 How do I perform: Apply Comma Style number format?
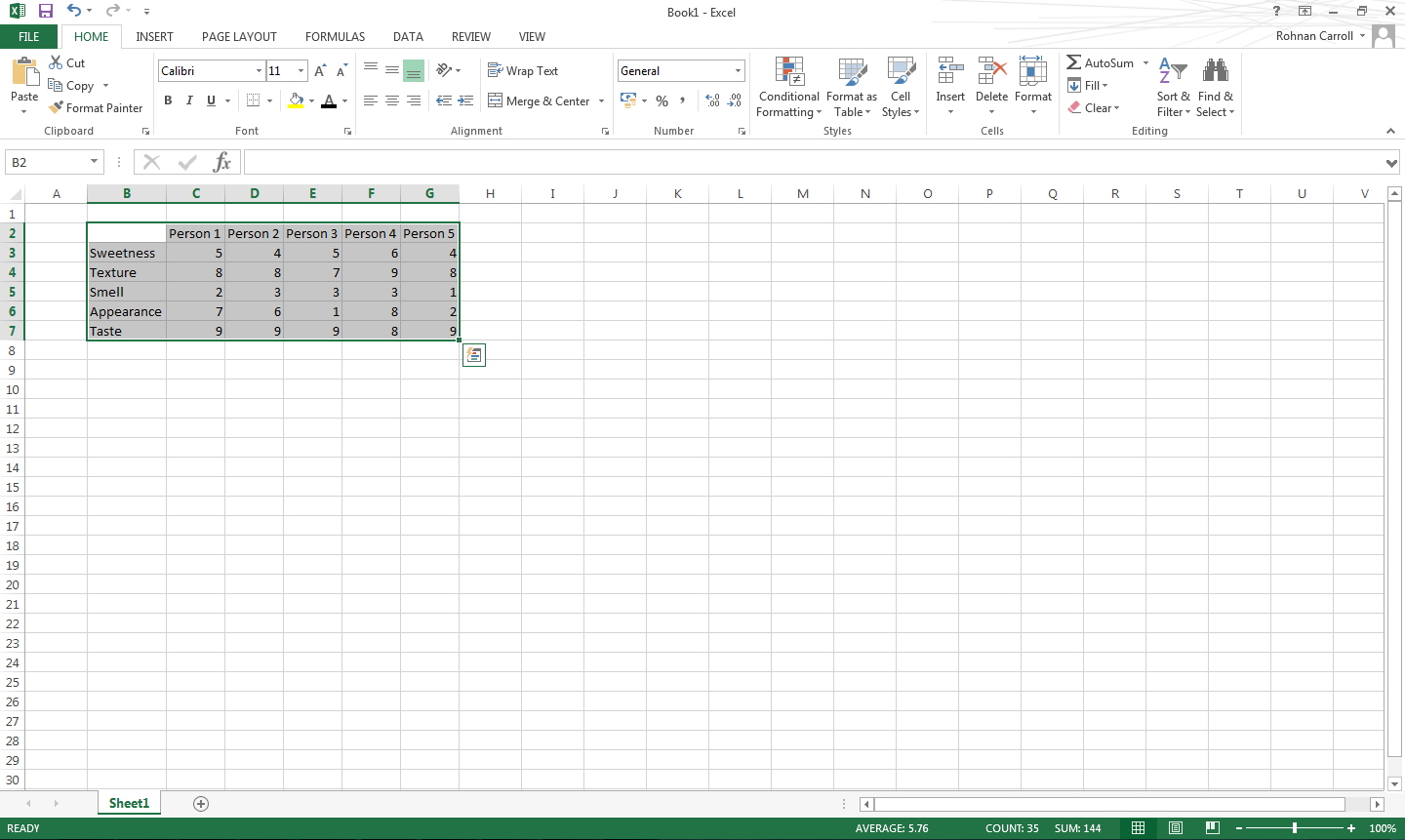point(683,100)
